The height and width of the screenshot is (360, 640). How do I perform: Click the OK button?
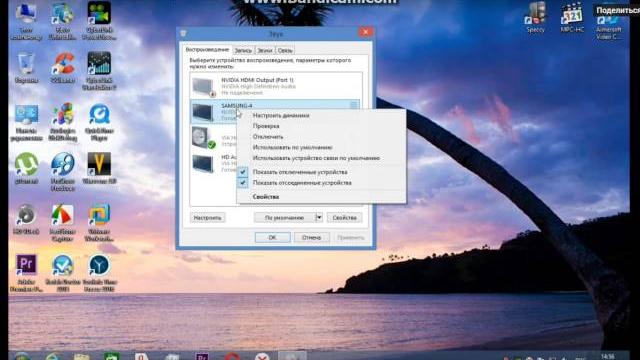272,238
